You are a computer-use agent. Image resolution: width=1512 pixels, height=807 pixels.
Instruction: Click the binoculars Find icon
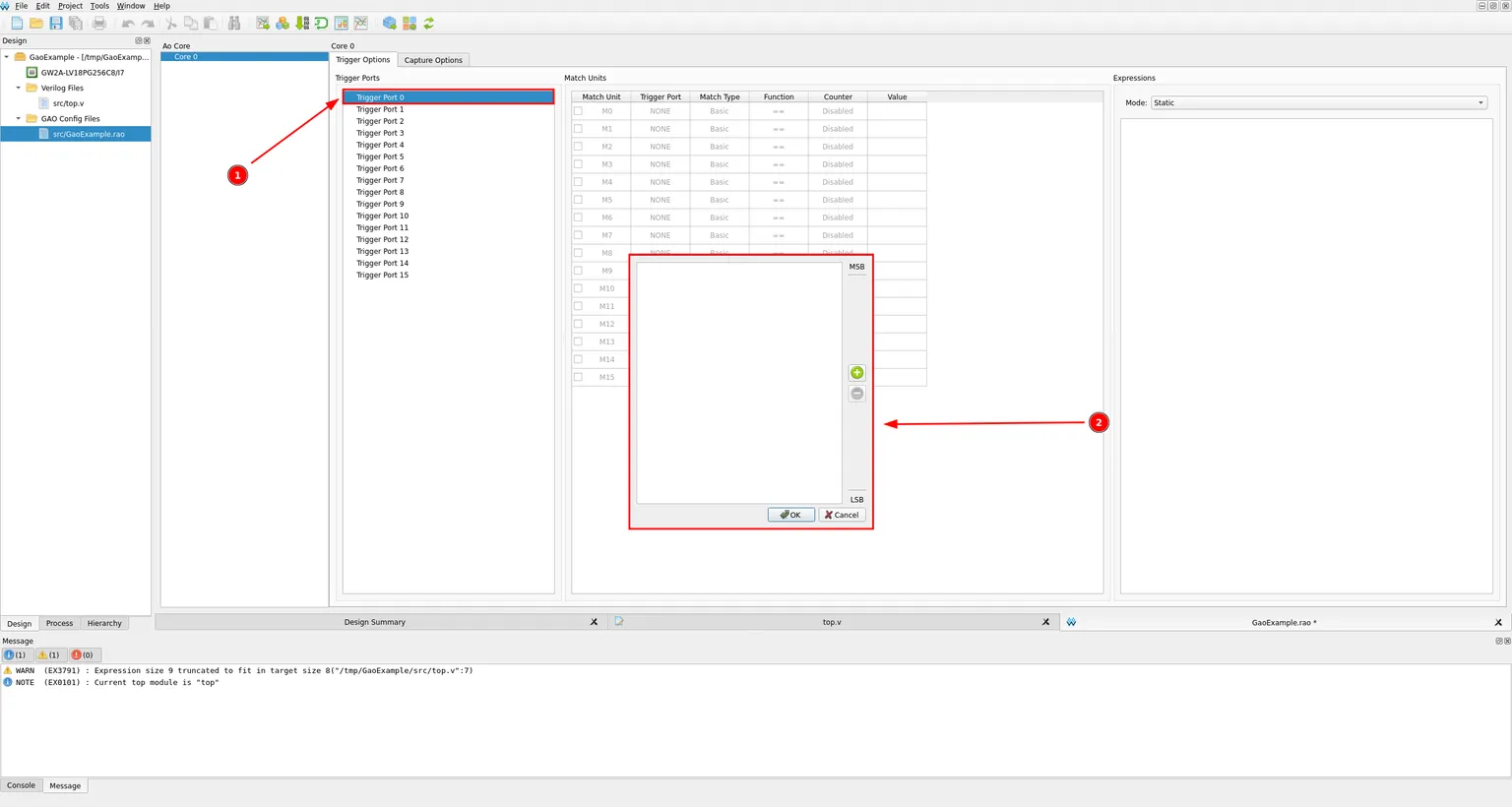click(234, 23)
